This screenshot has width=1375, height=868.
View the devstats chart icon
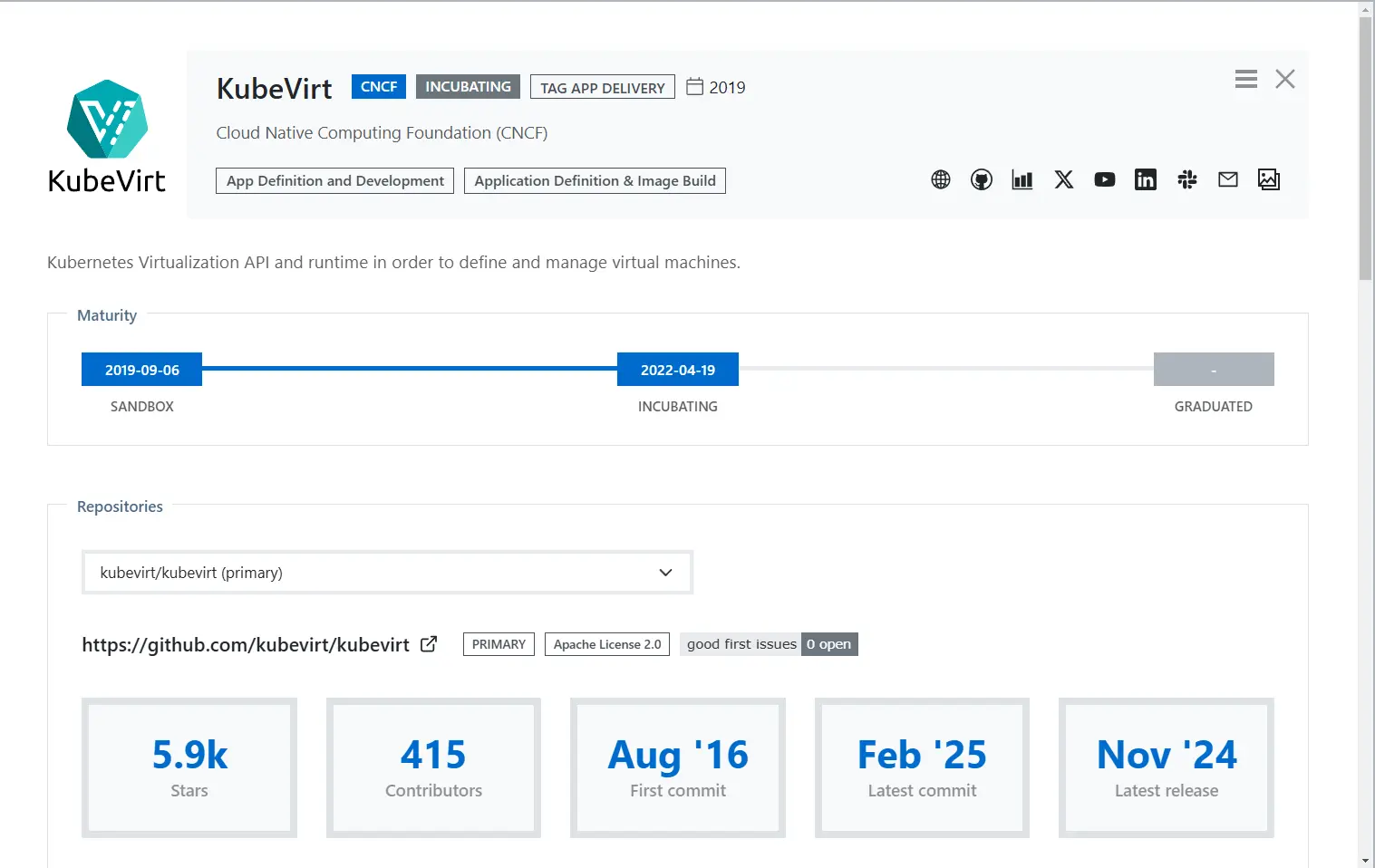1022,179
